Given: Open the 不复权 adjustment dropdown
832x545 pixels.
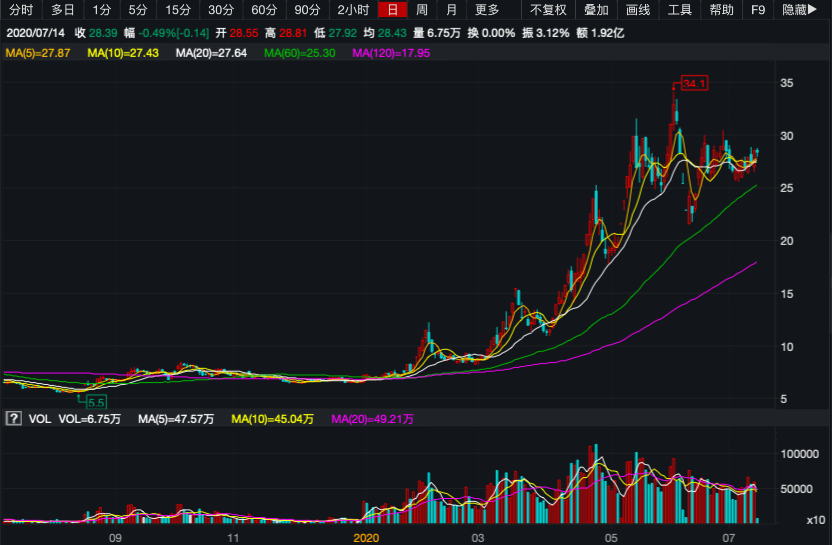Looking at the screenshot, I should tap(548, 10).
